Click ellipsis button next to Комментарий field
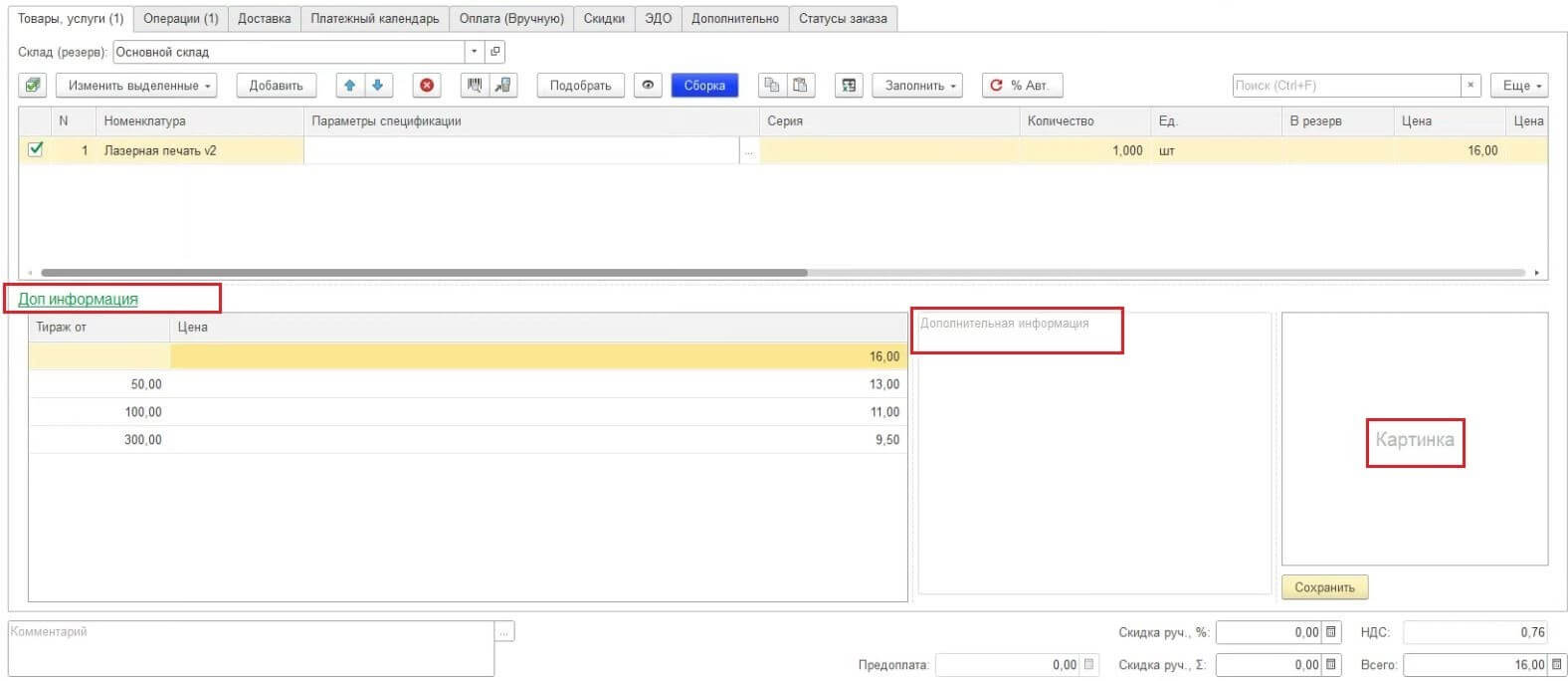Viewport: 1568px width, 681px height. (504, 632)
